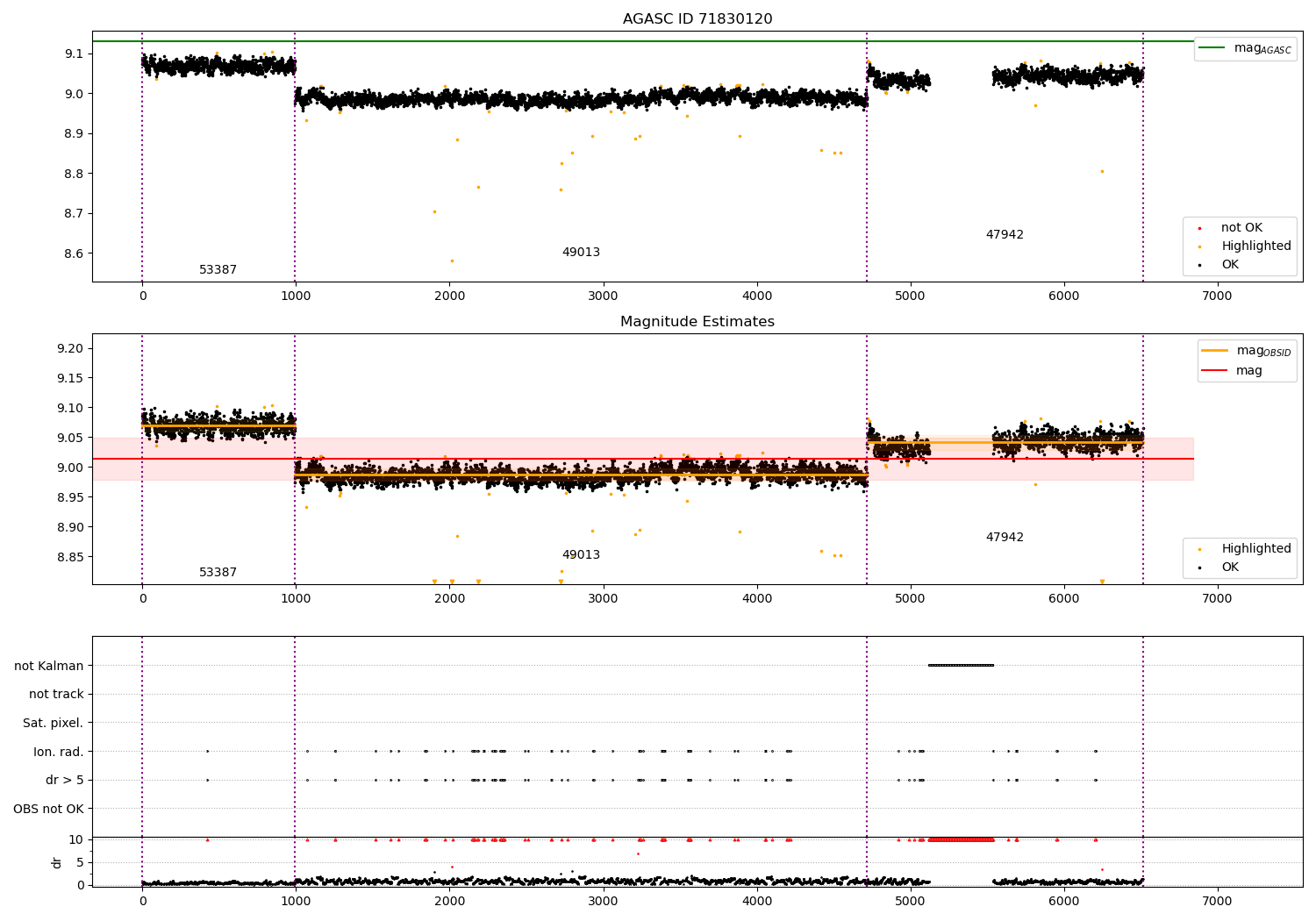Screen dimensions: 1316x921
Task: Select the mag AGASC legend entry in top plot
Action: click(x=1246, y=48)
